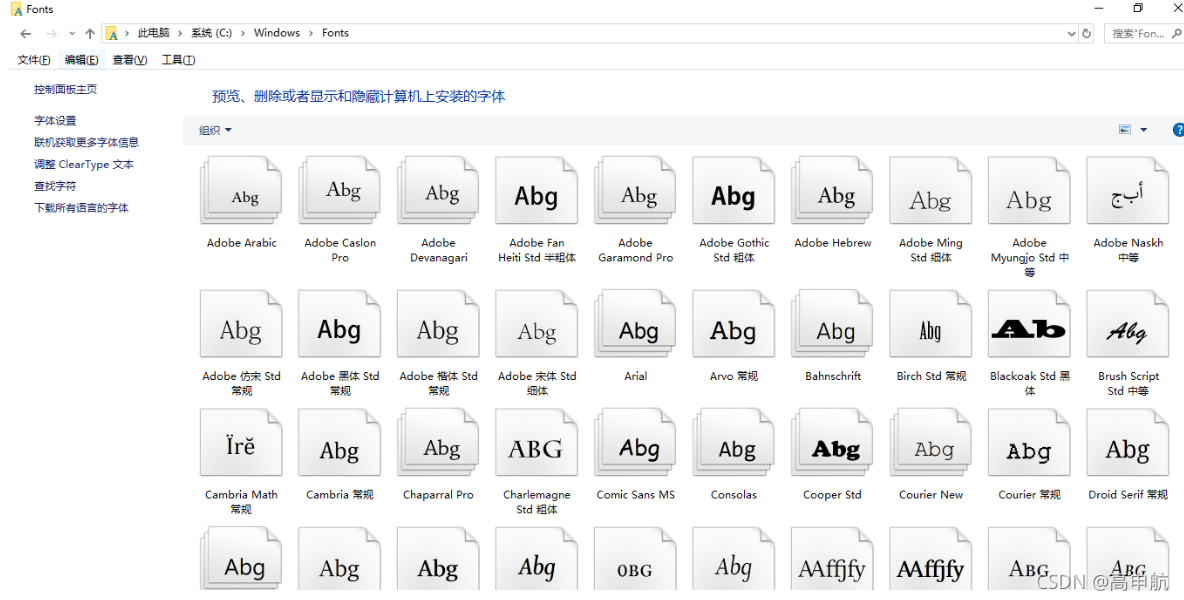Select the Adobe Garamond Pro font icon

[x=635, y=191]
